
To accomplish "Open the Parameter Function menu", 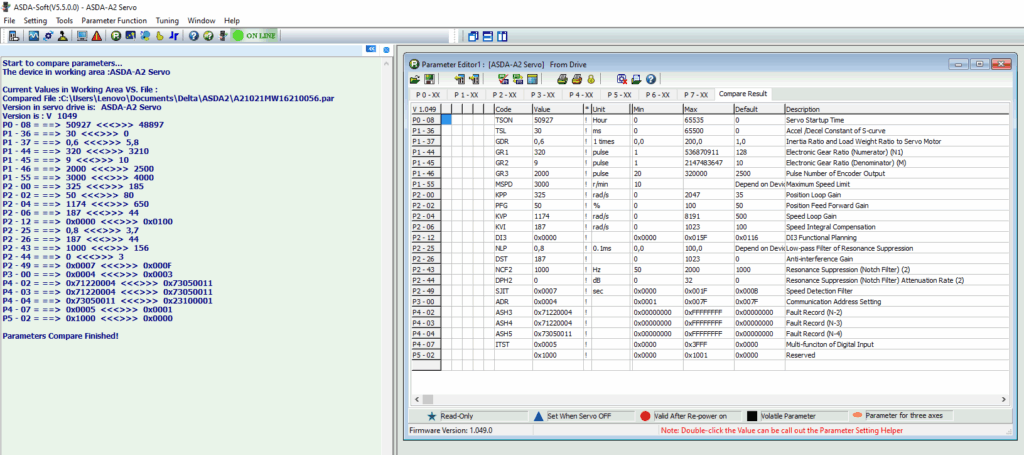I will click(x=112, y=20).
